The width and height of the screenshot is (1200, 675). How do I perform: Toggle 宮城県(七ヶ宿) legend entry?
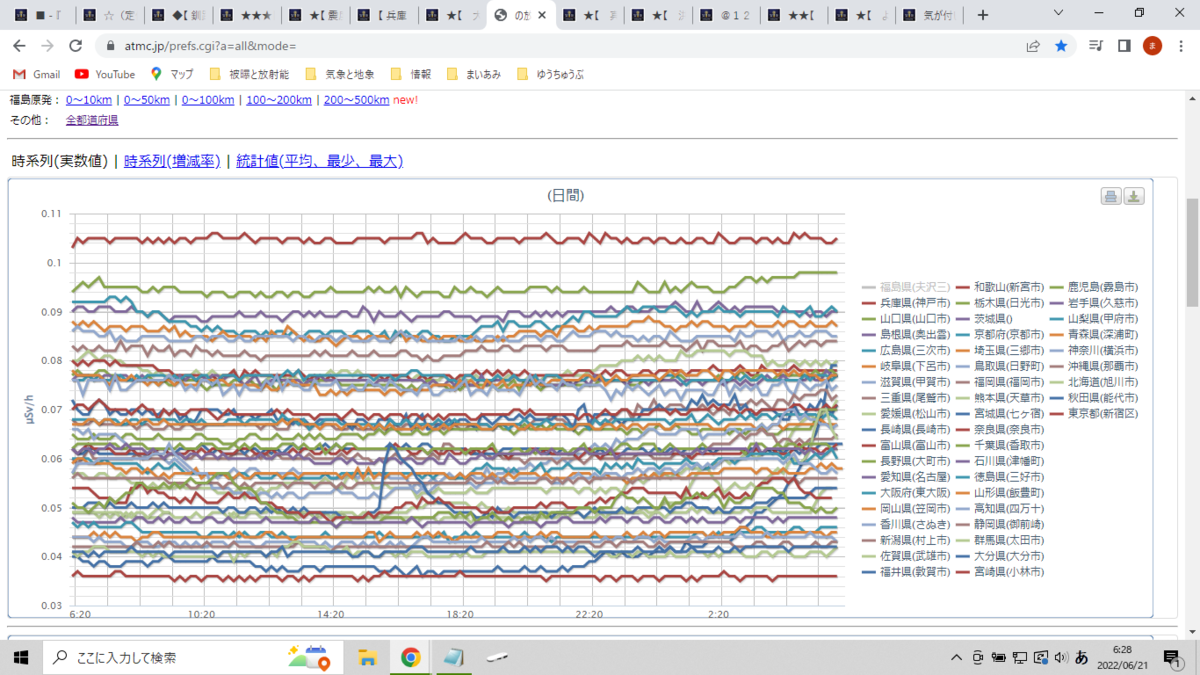click(x=998, y=413)
